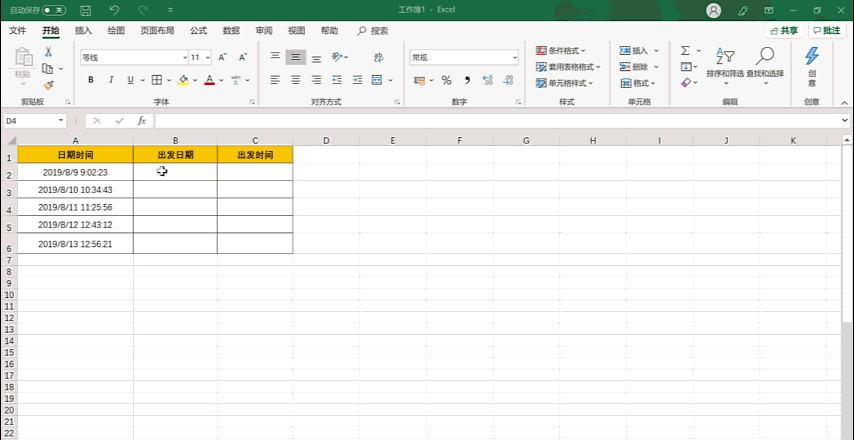Image resolution: width=854 pixels, height=440 pixels.
Task: Toggle Italic formatting
Action: point(111,80)
